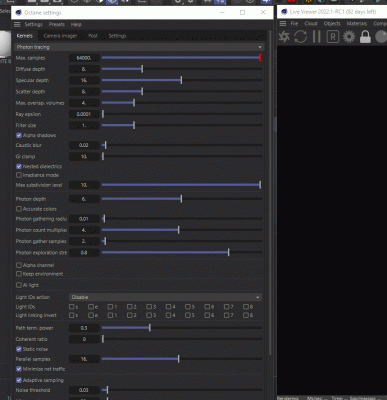Screen dimensions: 387x400
Task: Disable the Alpha shadows checkbox
Action: (x=19, y=135)
